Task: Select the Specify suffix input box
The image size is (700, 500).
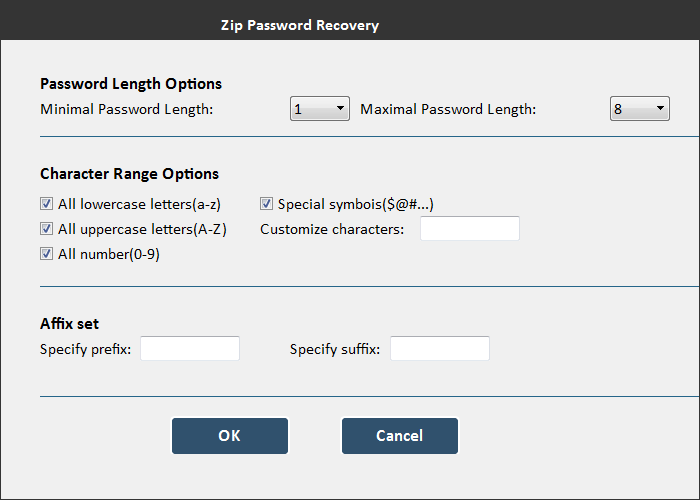Action: pyautogui.click(x=440, y=349)
